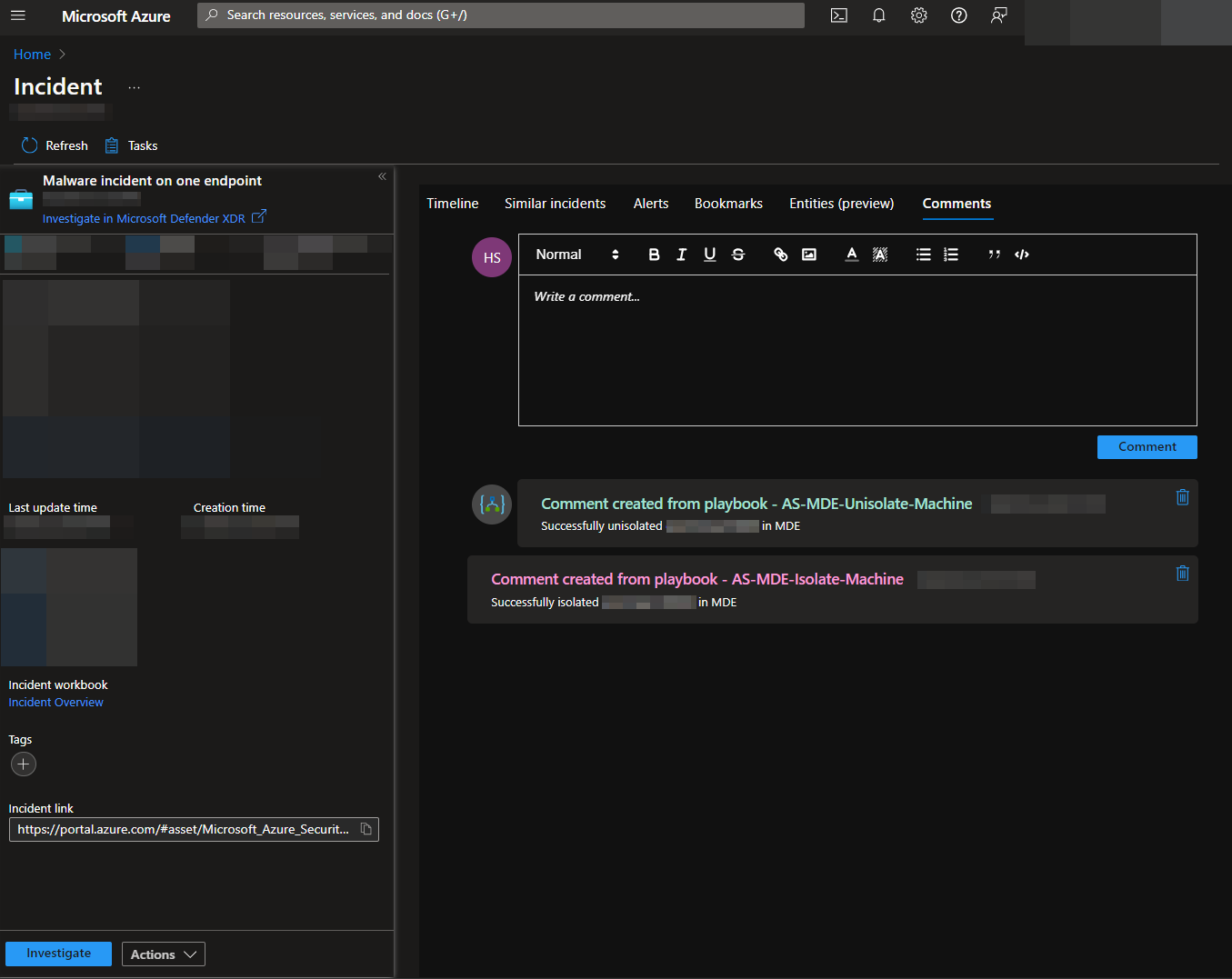Click the 'Last update time' label
Viewport: 1232px width, 979px height.
pos(53,508)
